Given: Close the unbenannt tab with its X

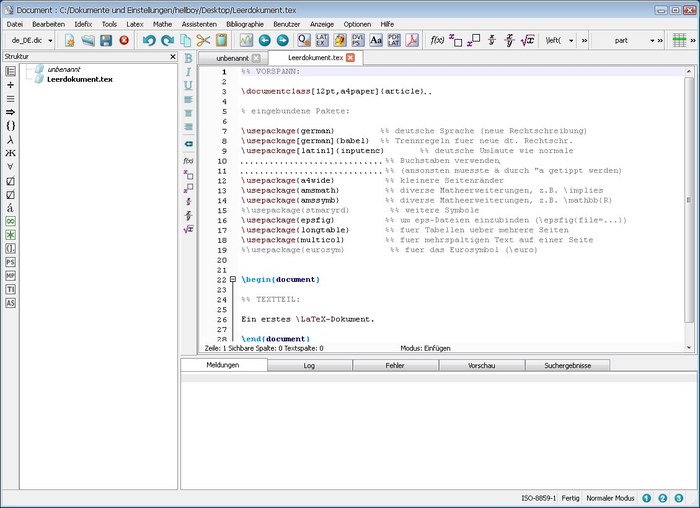Looking at the screenshot, I should point(256,58).
